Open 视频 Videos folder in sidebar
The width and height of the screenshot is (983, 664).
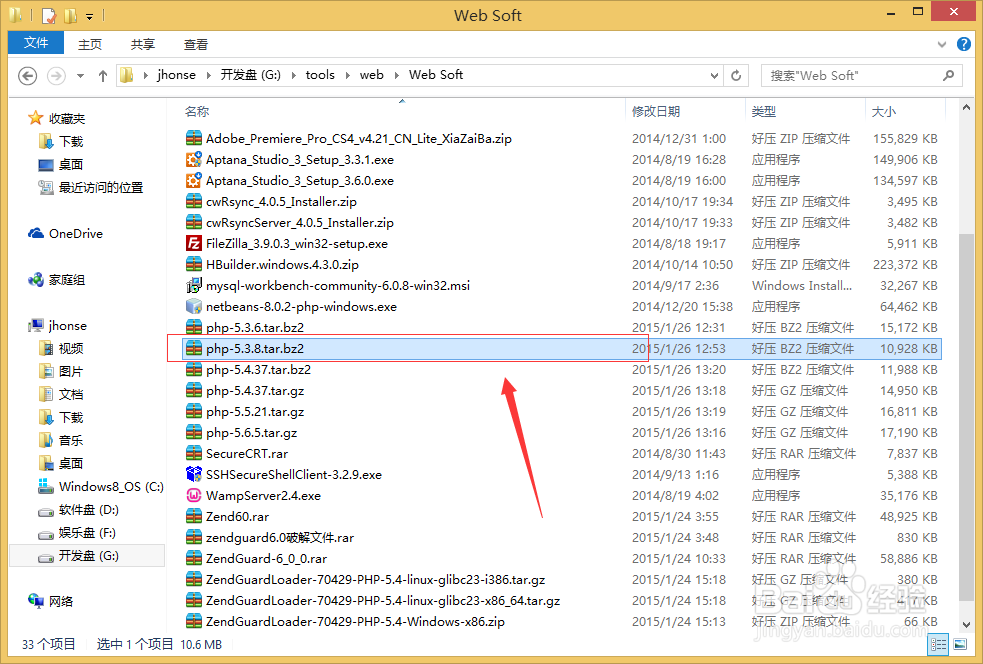[x=61, y=349]
